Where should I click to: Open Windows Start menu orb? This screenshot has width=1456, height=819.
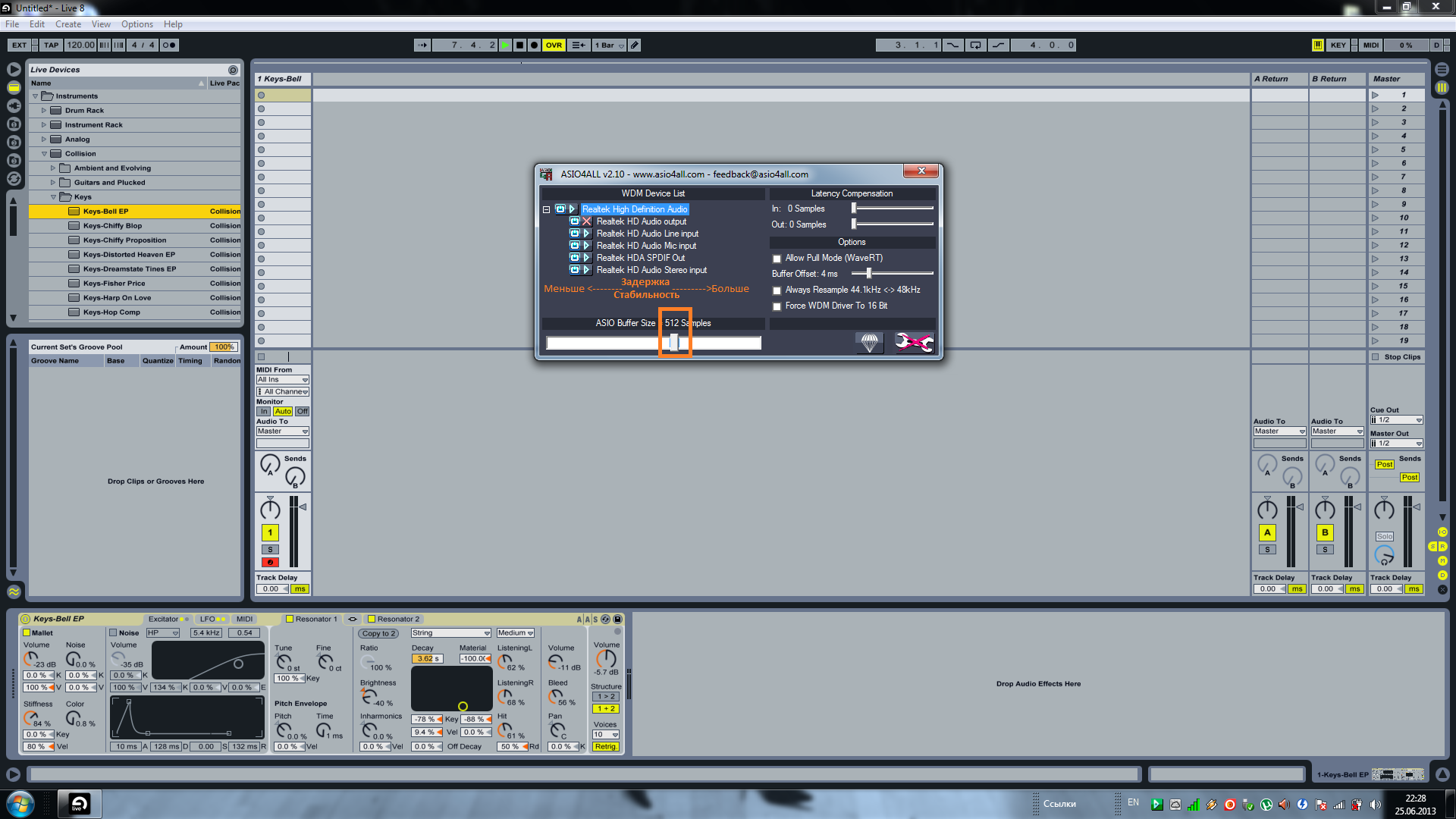point(20,804)
